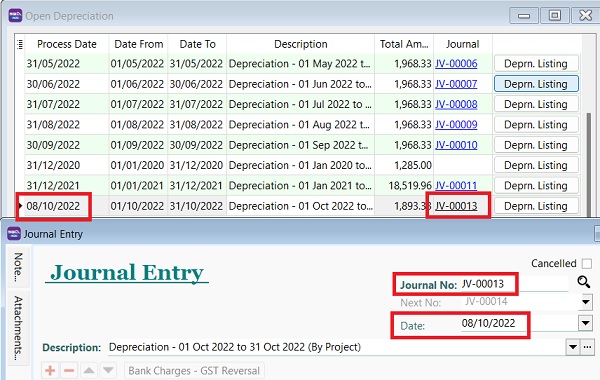600x380 pixels.
Task: Click the Journal No input field
Action: pos(515,284)
